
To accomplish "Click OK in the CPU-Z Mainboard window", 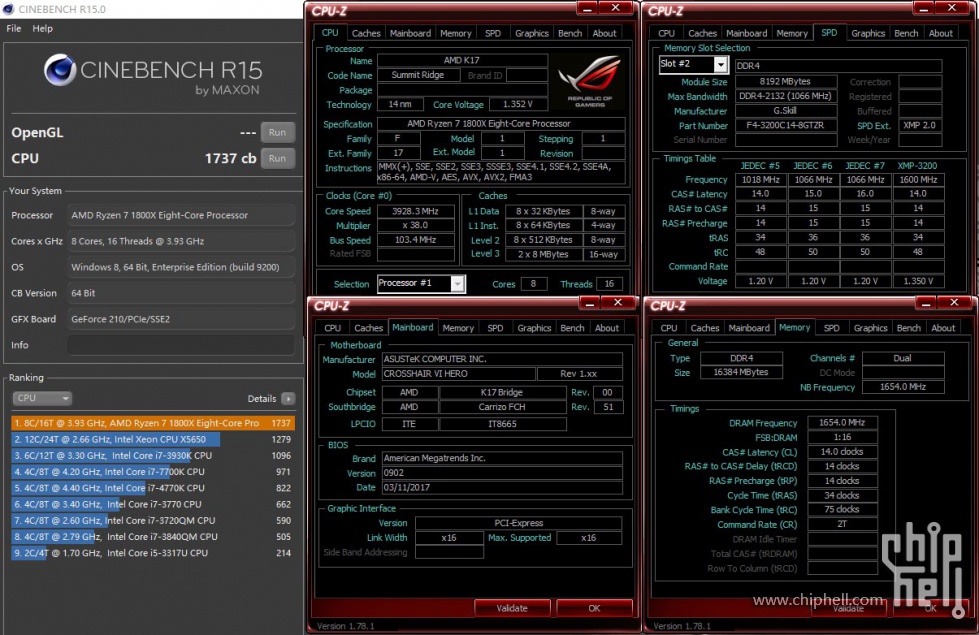I will [x=594, y=608].
